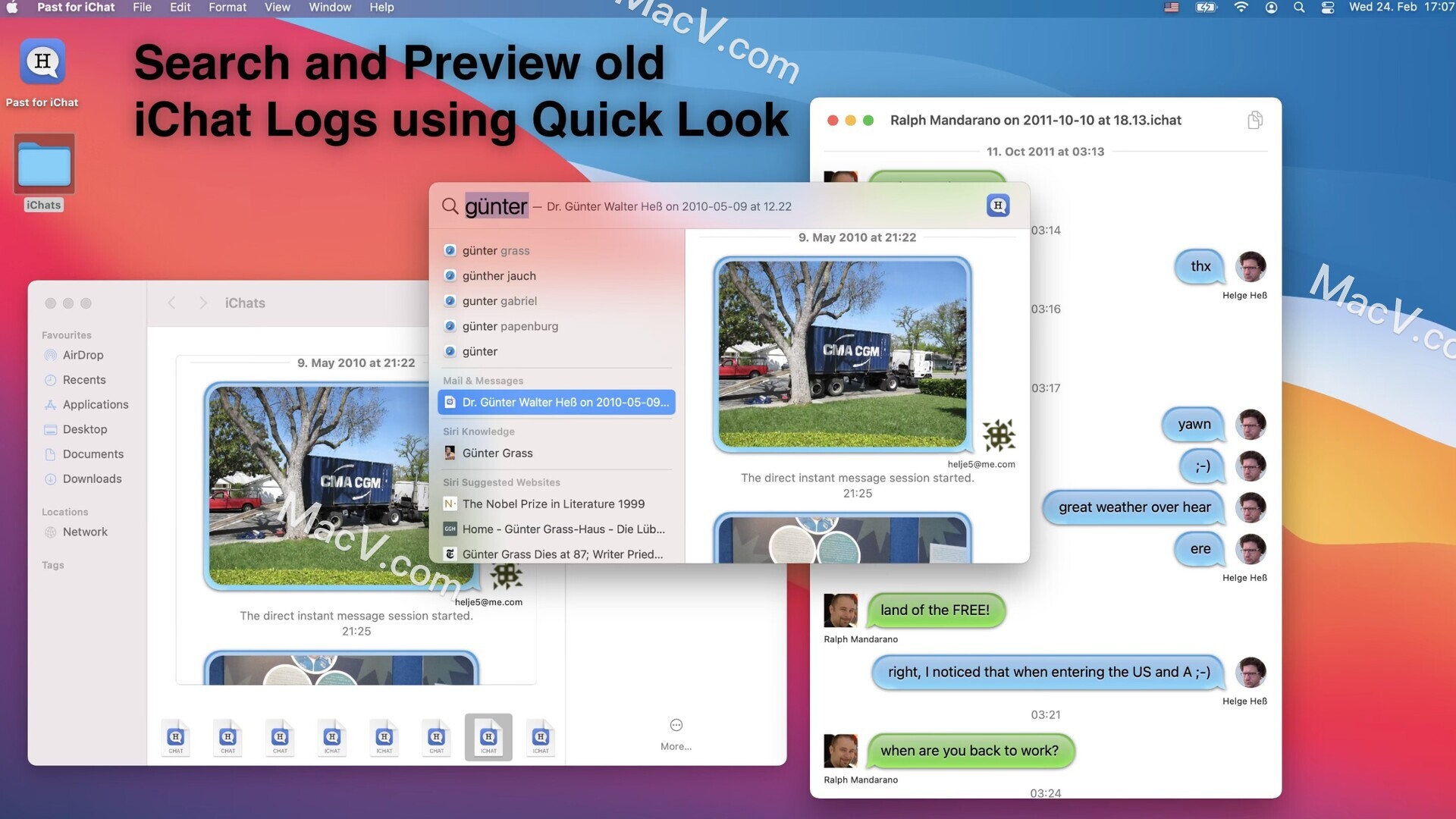Select the fifth ichat file in gallery strip

pos(384,737)
